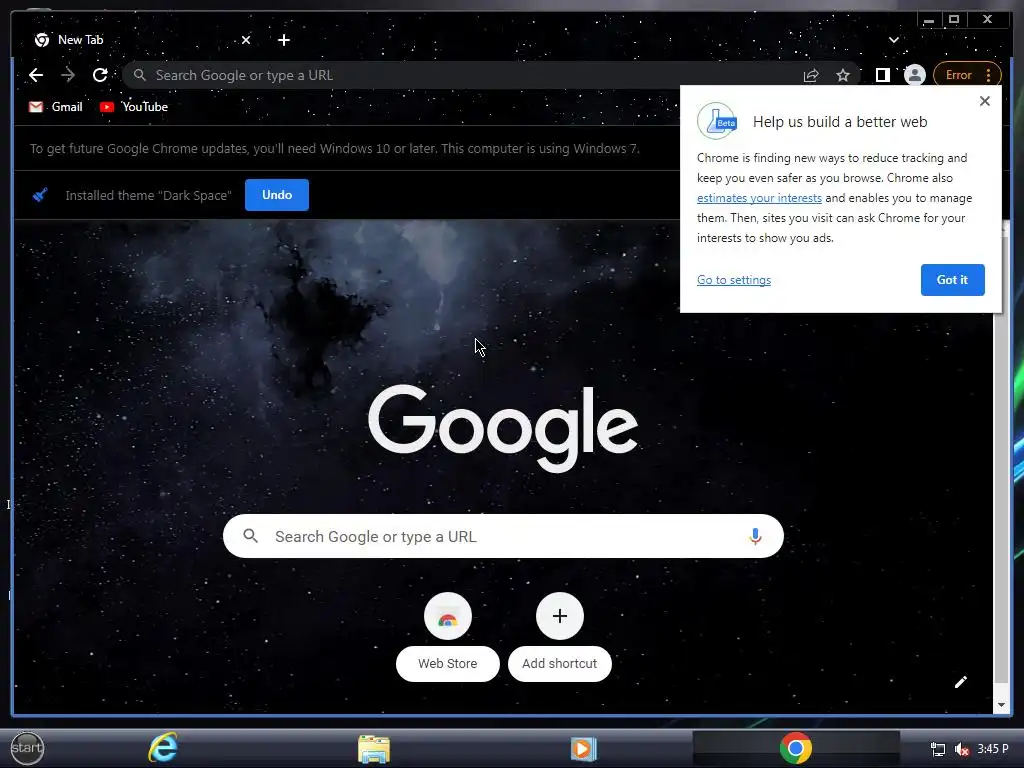Click the 3:45 clock in tray
Image resolution: width=1024 pixels, height=768 pixels.
(x=993, y=749)
